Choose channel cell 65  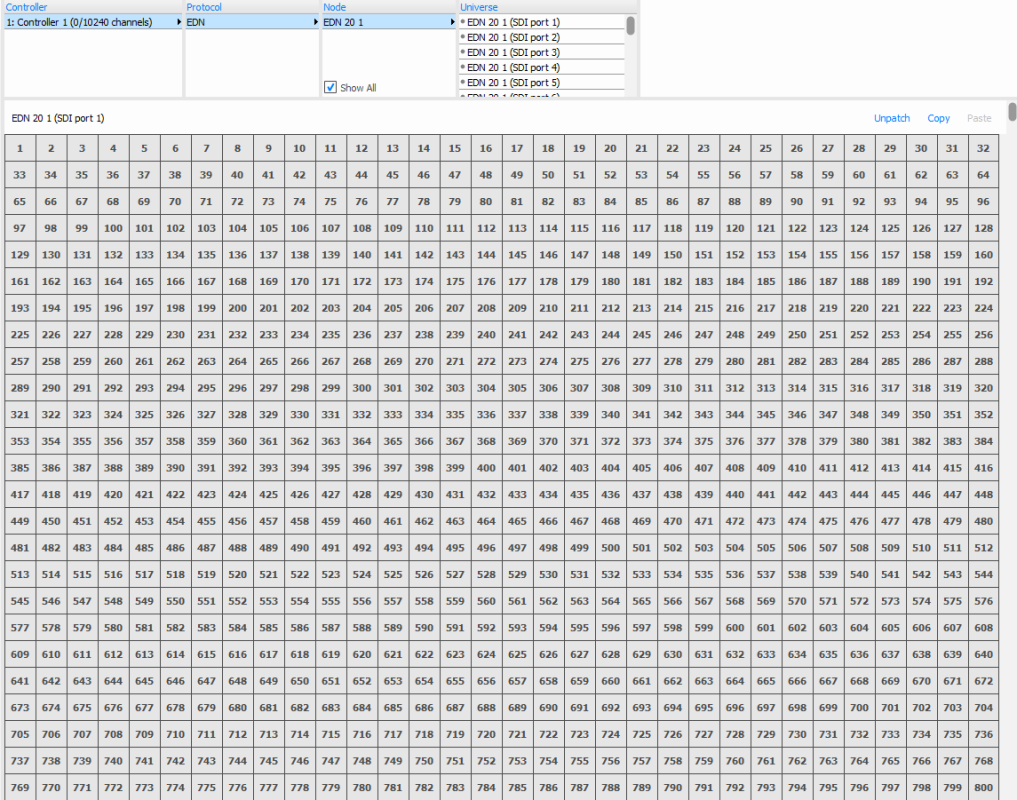click(20, 202)
